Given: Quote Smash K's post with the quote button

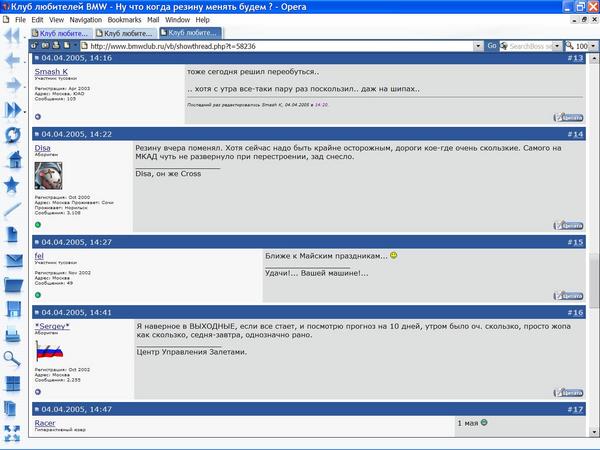Looking at the screenshot, I should (x=569, y=117).
